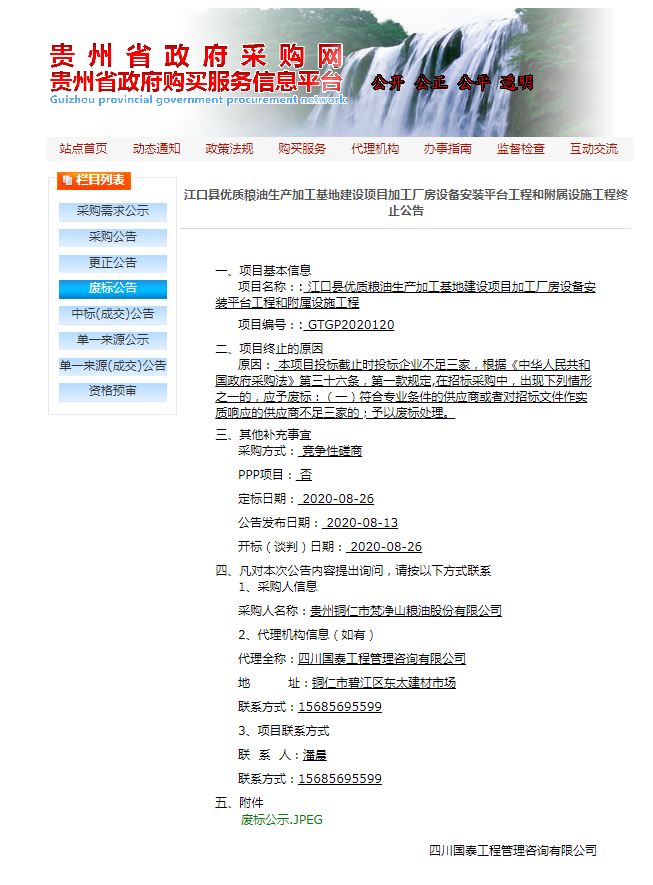Select 采购公告 sidebar button
The height and width of the screenshot is (885, 653).
coord(113,238)
